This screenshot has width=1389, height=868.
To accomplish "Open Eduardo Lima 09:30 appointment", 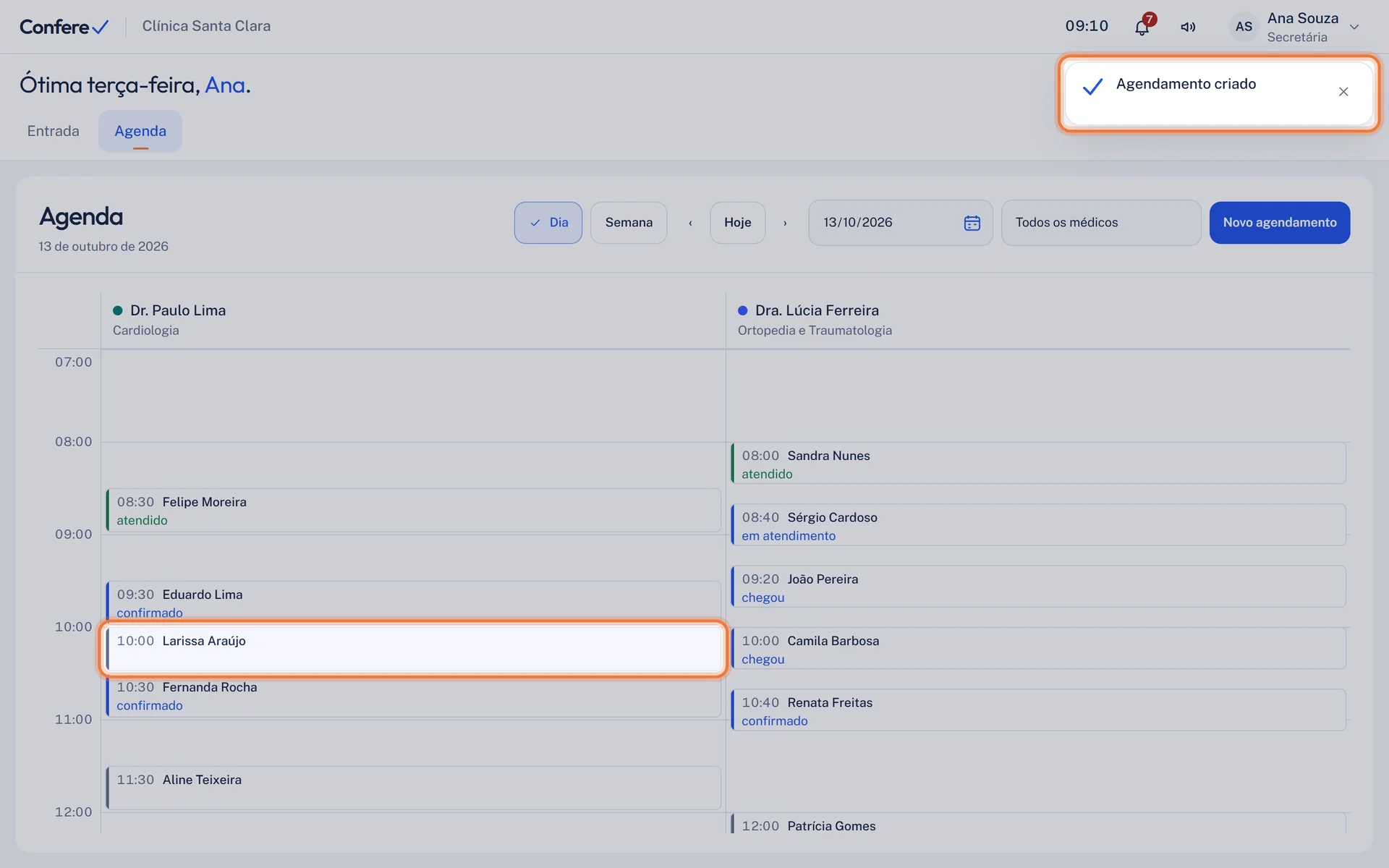I will [x=414, y=601].
